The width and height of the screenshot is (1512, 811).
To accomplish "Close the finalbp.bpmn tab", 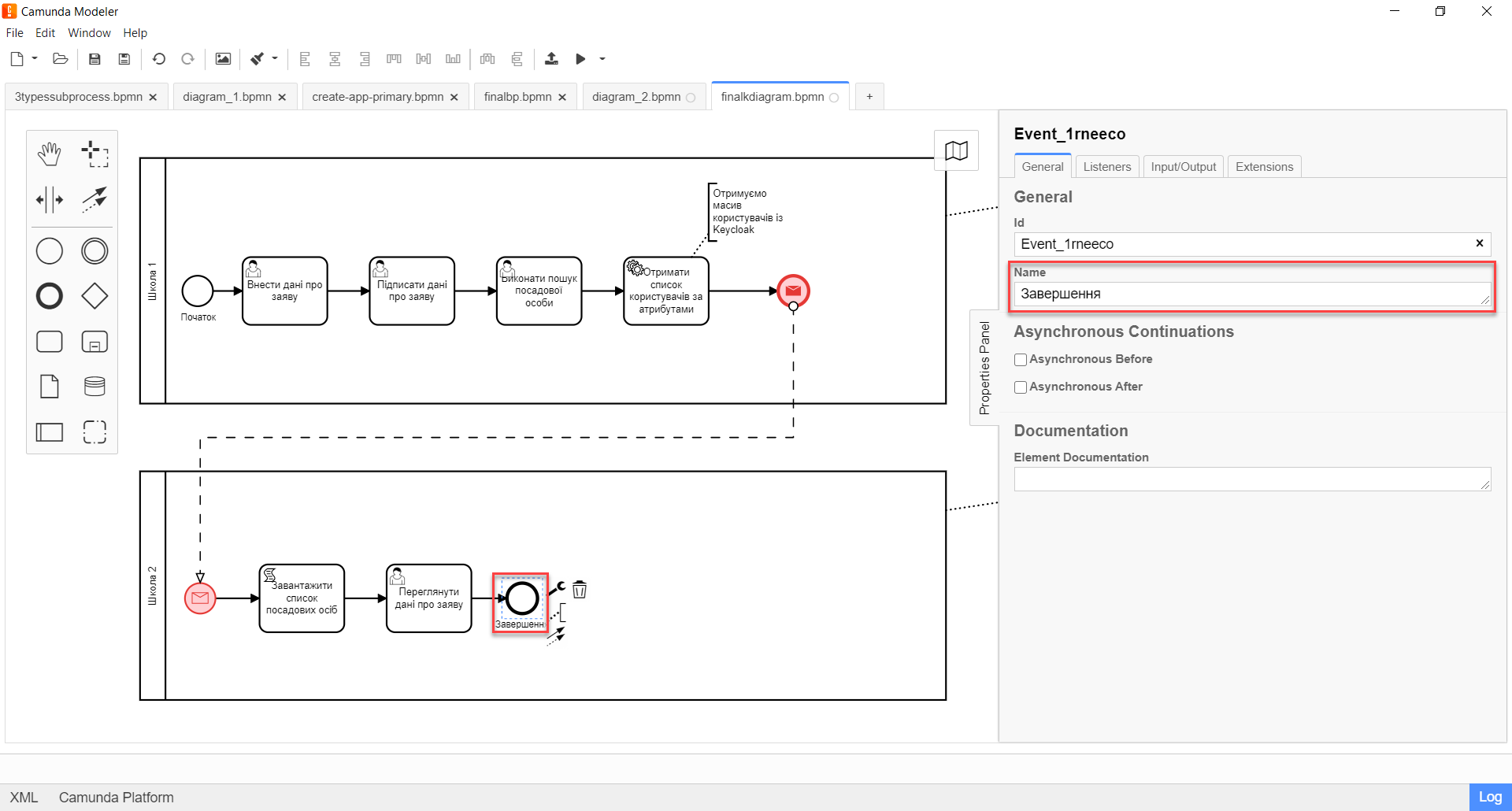I will (x=562, y=98).
